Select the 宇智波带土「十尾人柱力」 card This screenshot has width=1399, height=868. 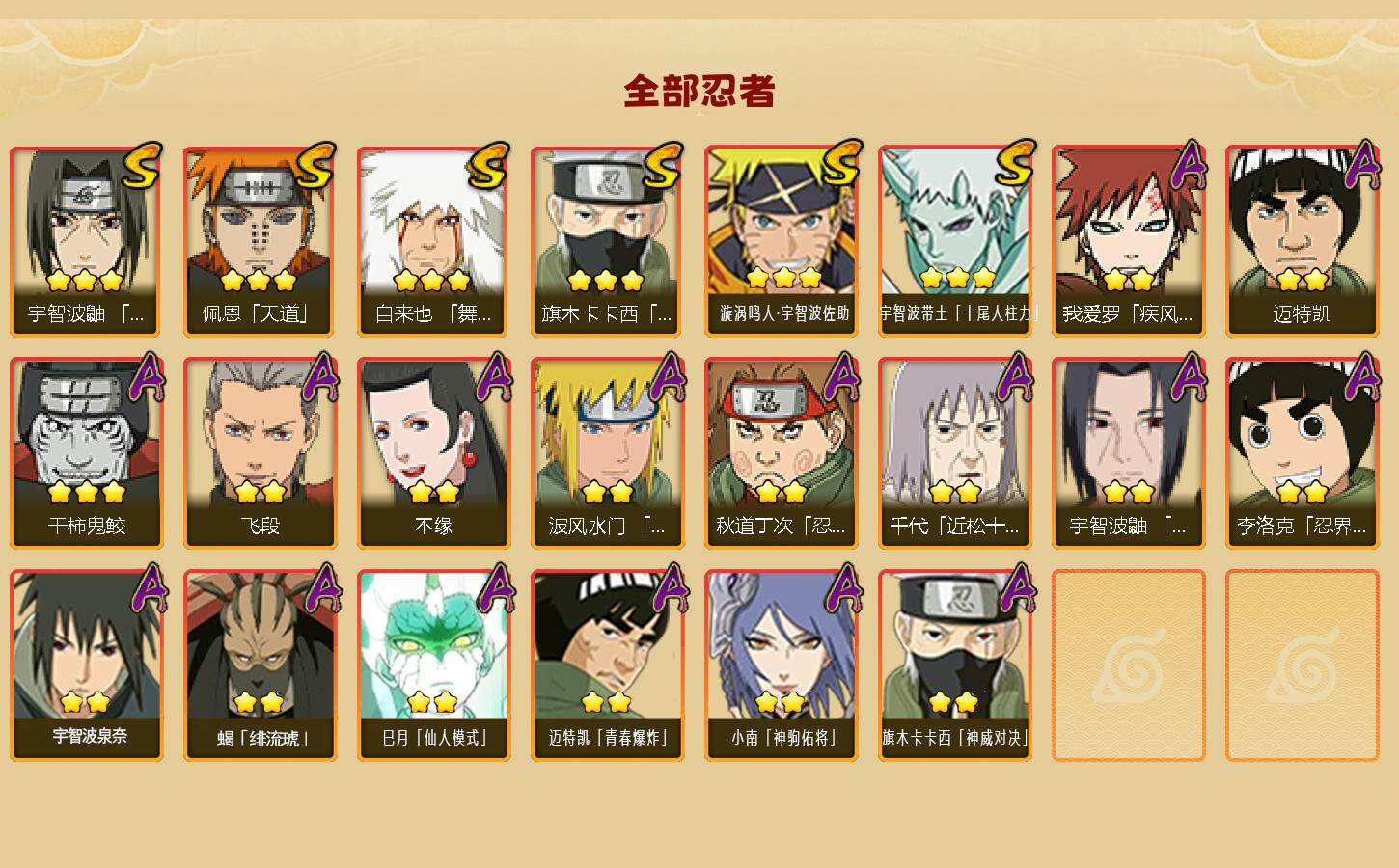click(x=954, y=241)
